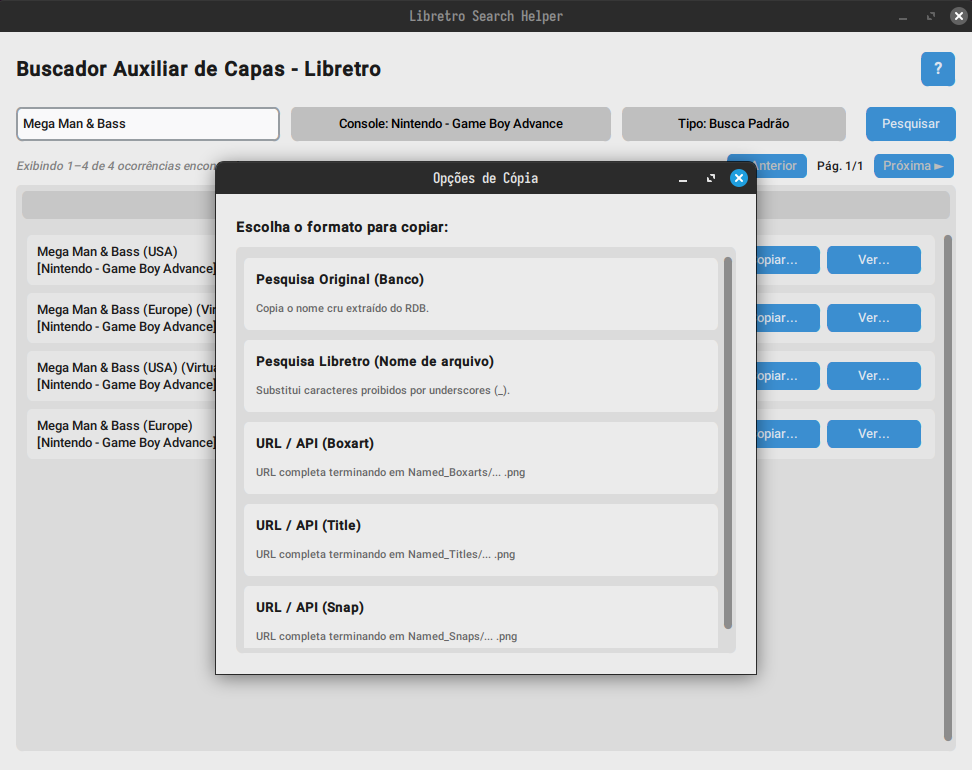The image size is (972, 770).
Task: Minimize the Libretro Search Helper window
Action: [903, 17]
